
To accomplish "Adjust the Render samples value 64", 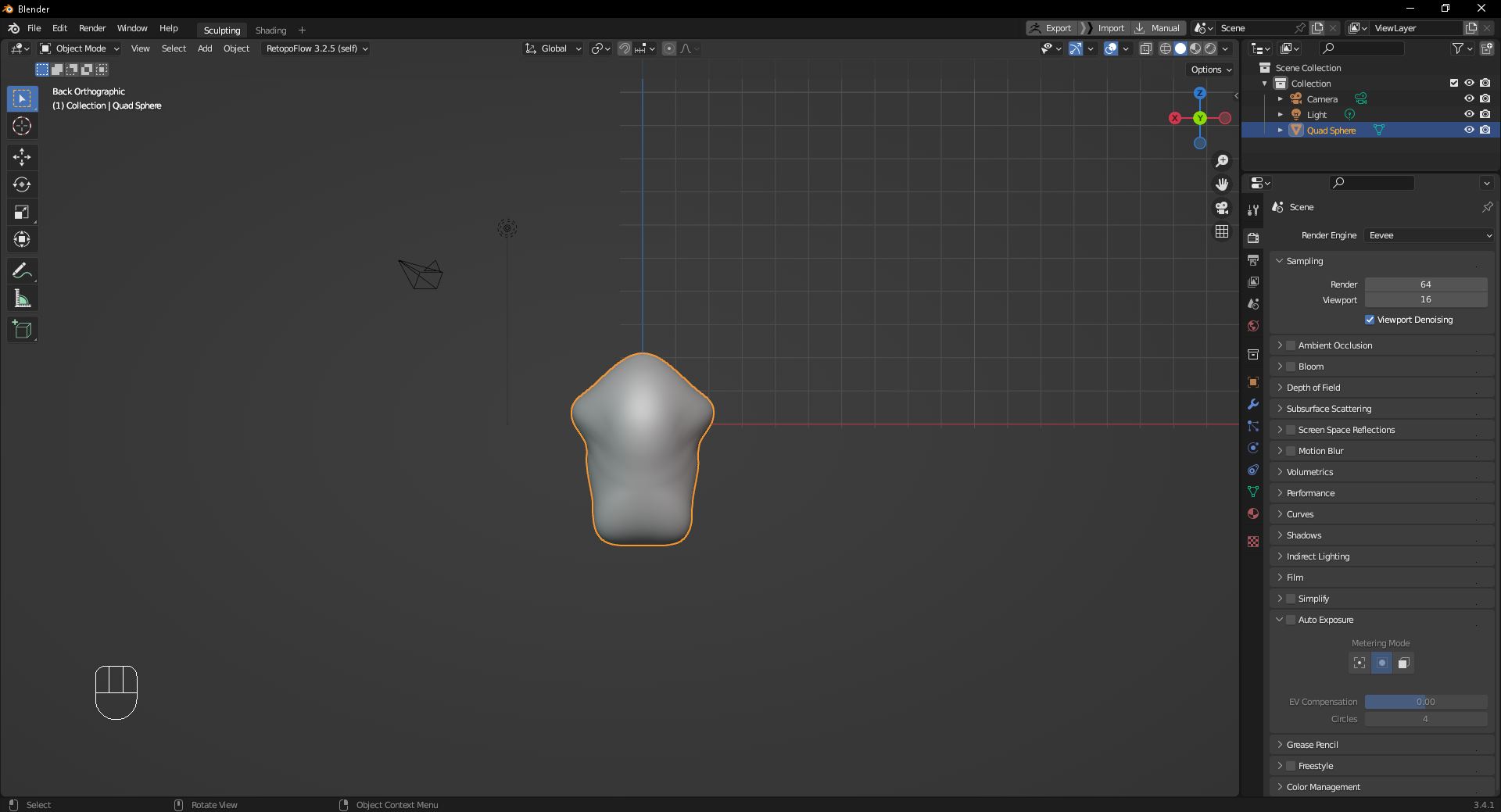I will tap(1426, 284).
